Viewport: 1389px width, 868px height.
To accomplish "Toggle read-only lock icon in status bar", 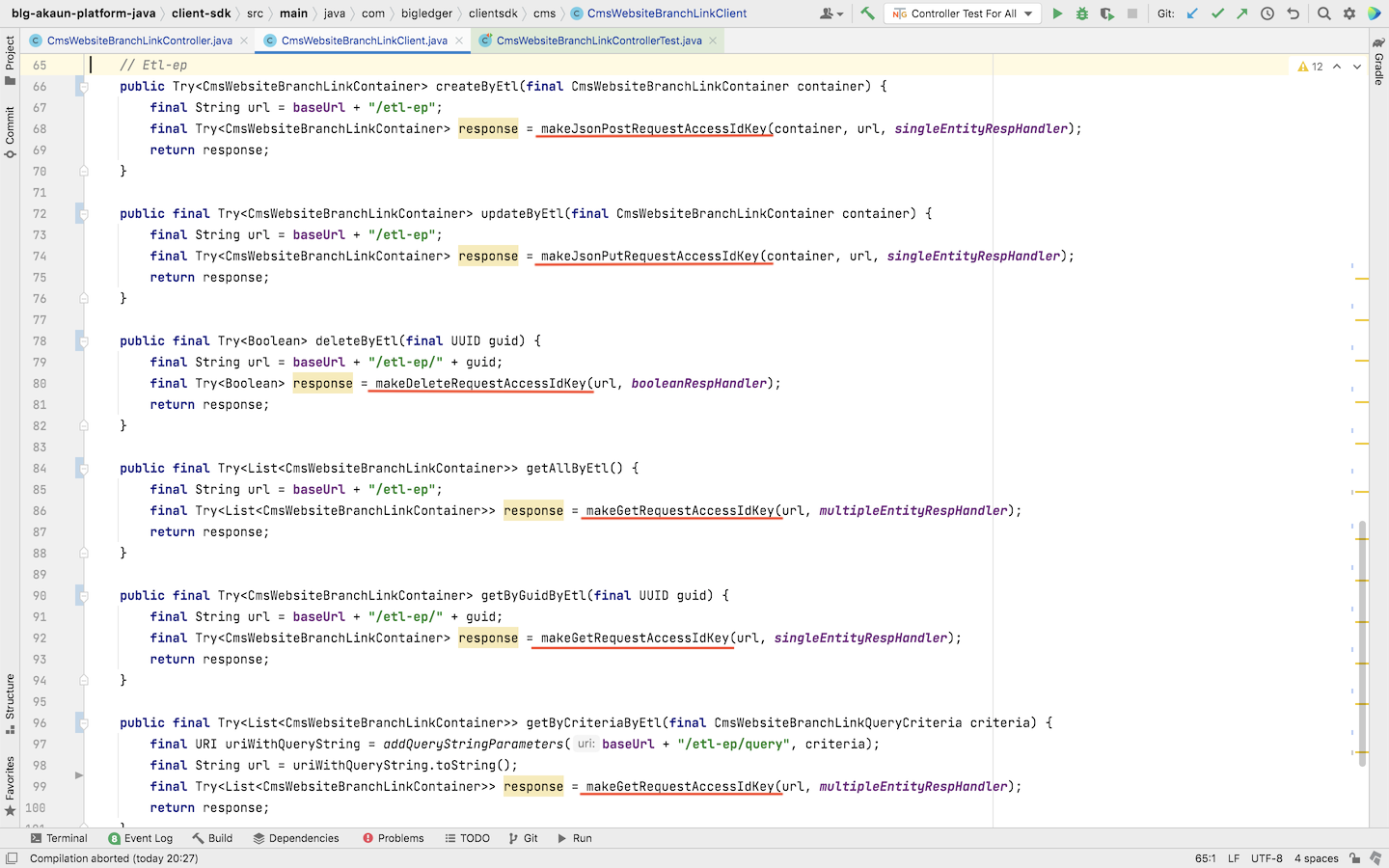I will (x=1355, y=858).
